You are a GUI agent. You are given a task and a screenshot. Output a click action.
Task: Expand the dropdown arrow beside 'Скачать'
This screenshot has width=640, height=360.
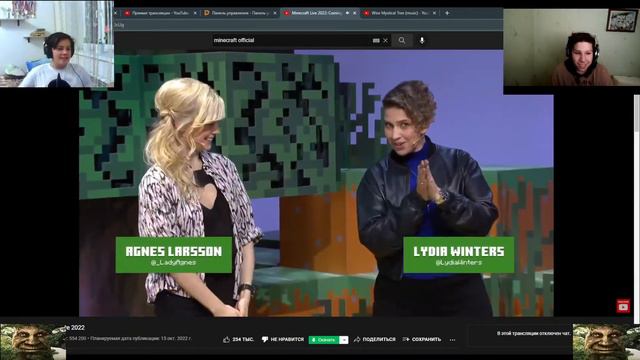coord(344,340)
